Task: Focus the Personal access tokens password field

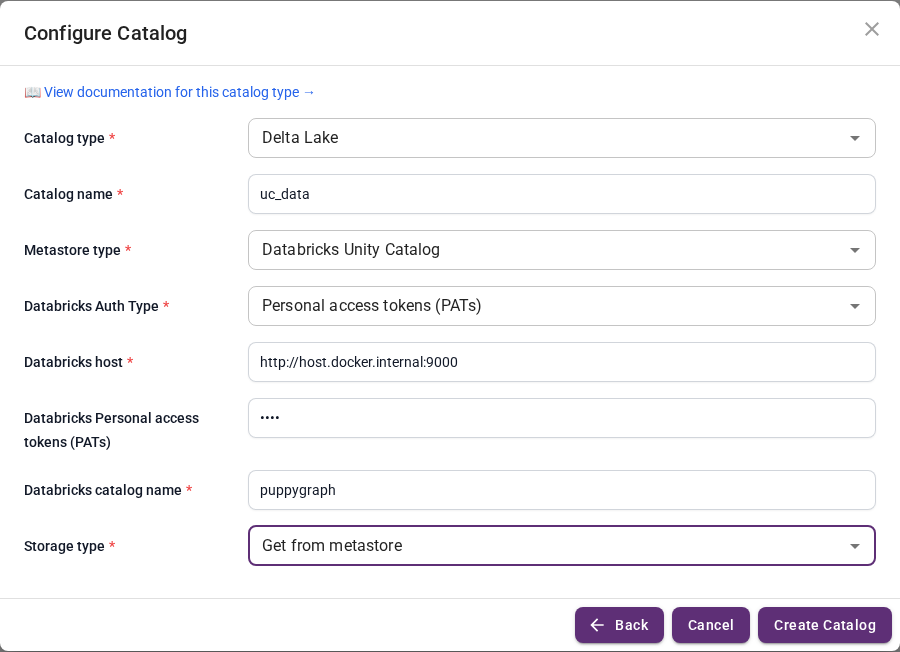Action: 561,418
